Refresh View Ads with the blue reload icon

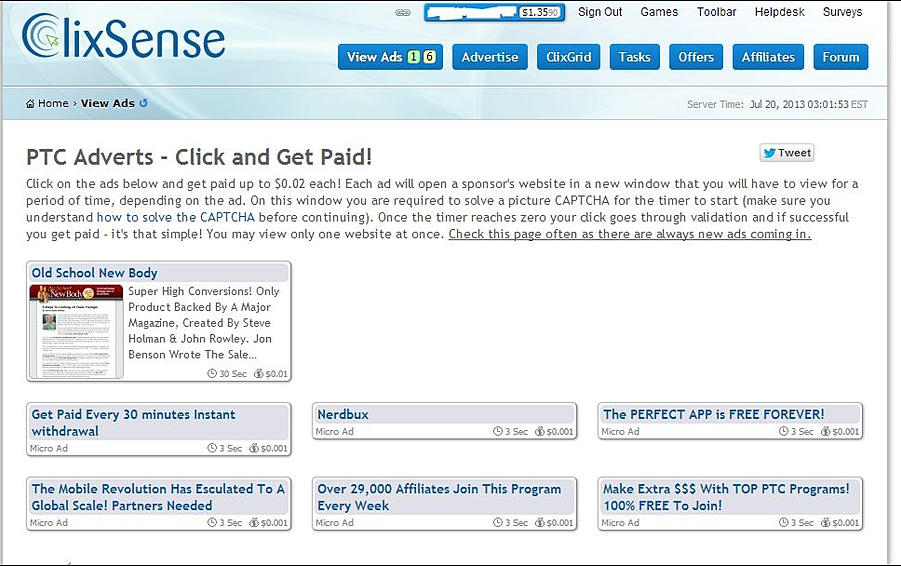pos(143,102)
